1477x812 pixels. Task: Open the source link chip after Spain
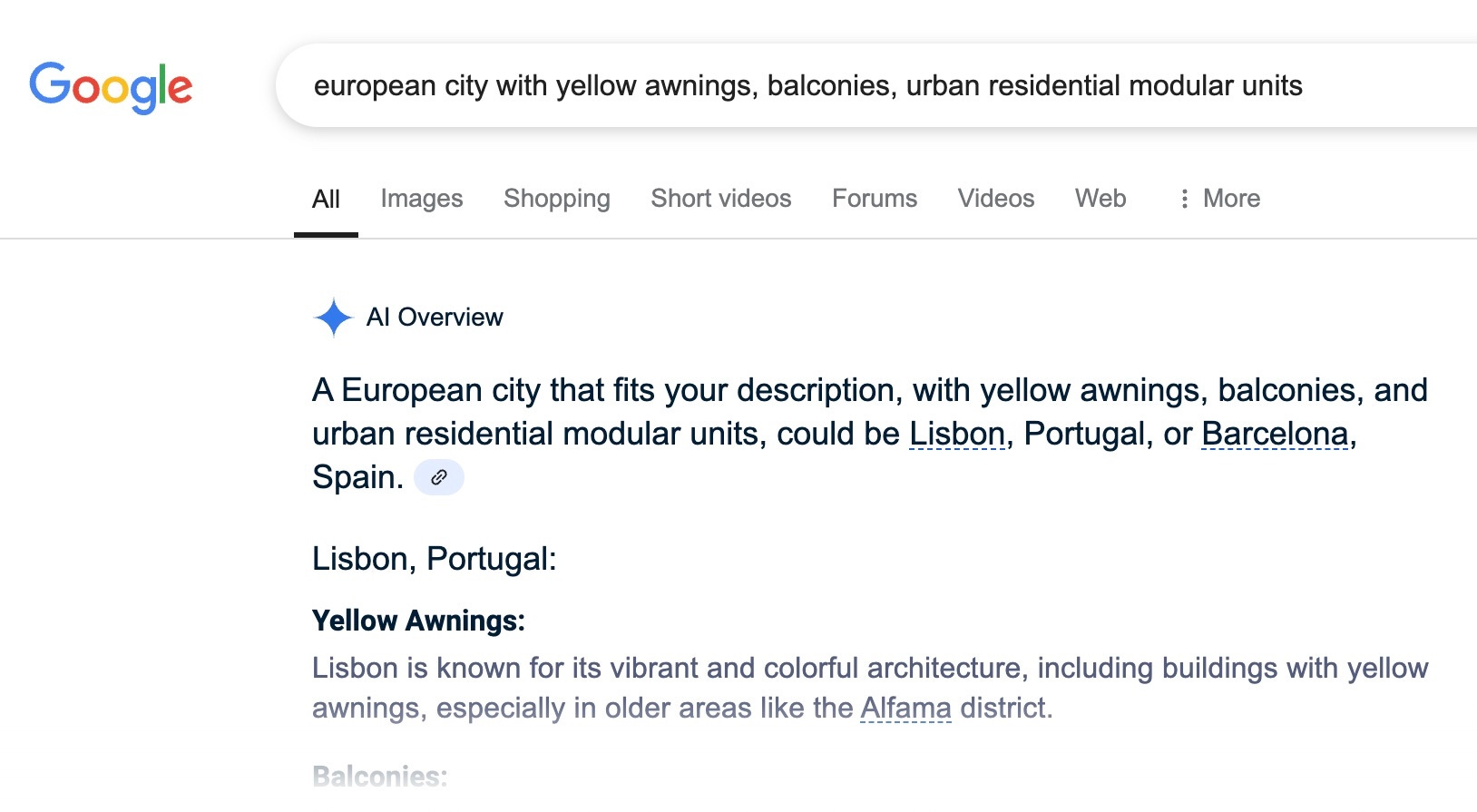[x=439, y=477]
